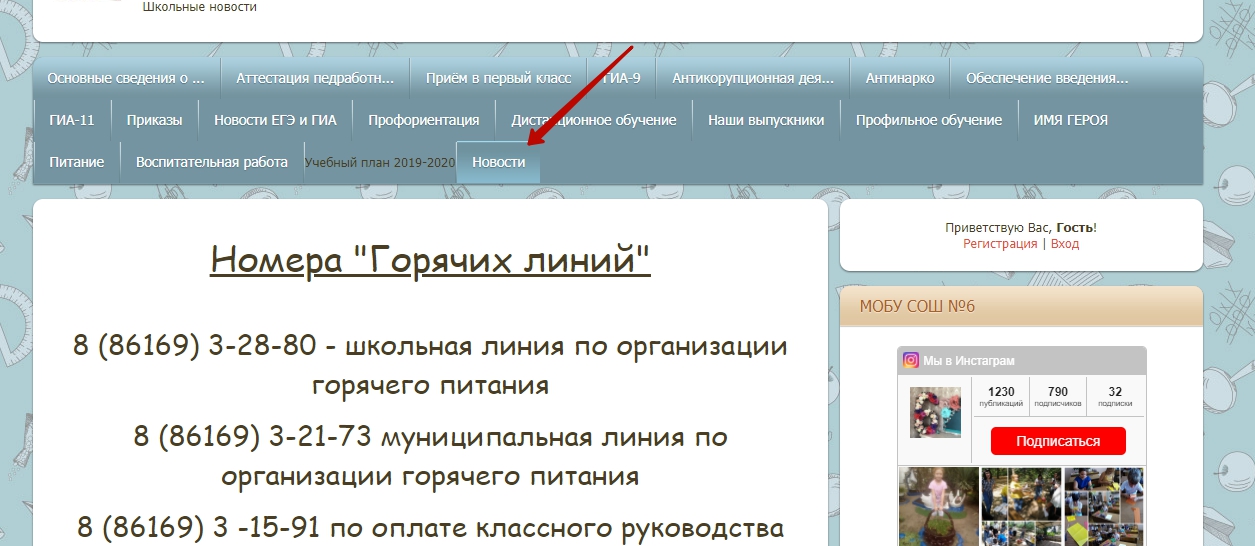Navigate to Профориентация section
This screenshot has width=1255, height=546.
pyautogui.click(x=424, y=120)
